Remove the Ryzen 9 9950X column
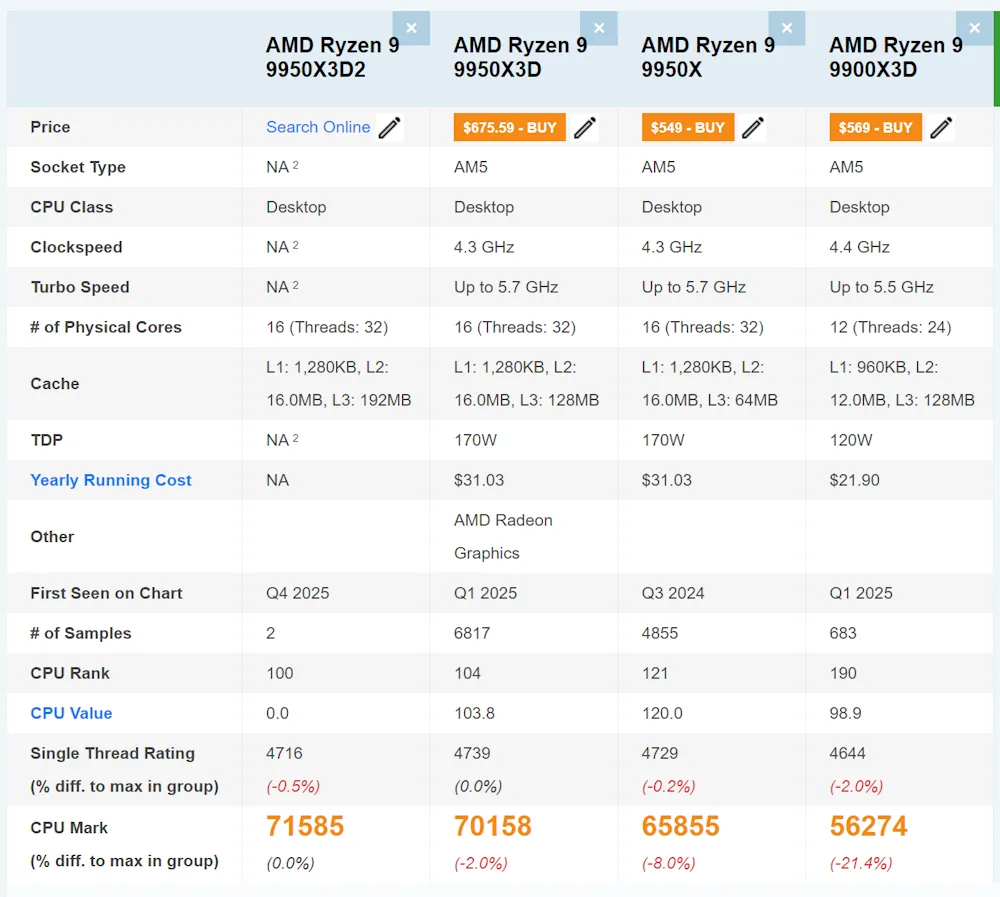 pos(787,28)
